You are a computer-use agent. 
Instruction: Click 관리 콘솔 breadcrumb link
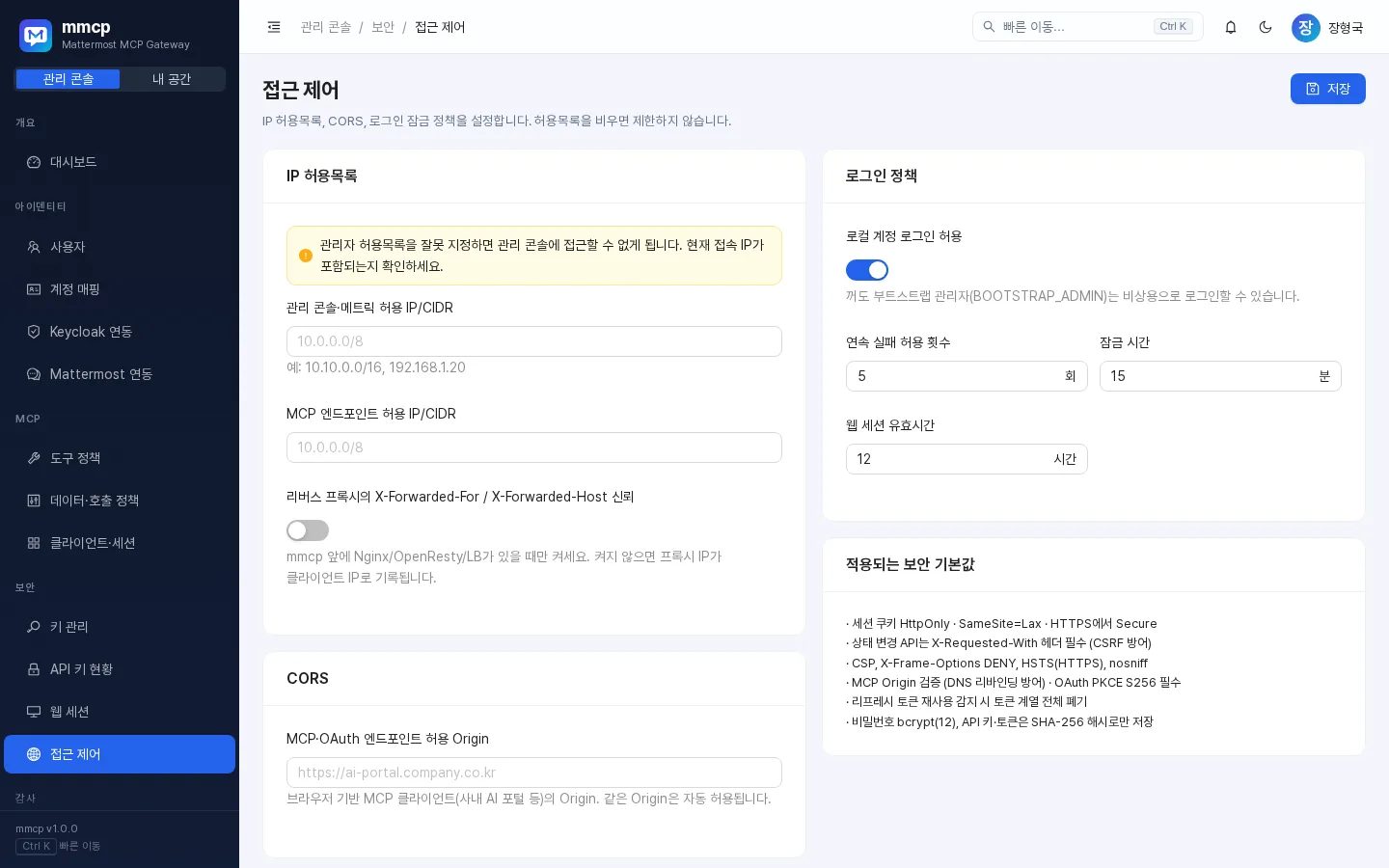pyautogui.click(x=326, y=27)
